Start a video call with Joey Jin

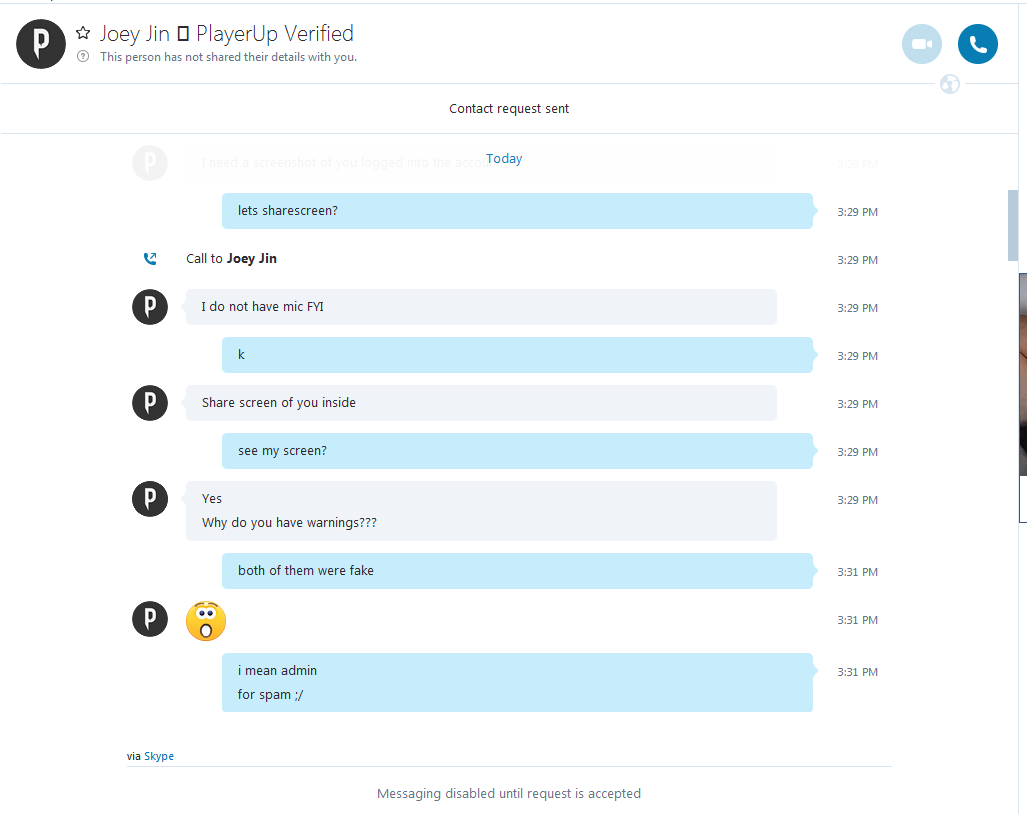922,44
